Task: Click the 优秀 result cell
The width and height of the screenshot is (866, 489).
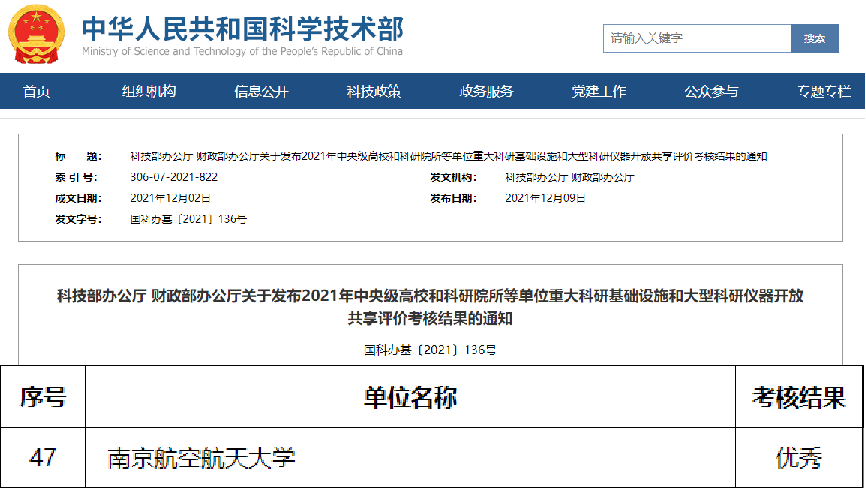Action: tap(799, 458)
